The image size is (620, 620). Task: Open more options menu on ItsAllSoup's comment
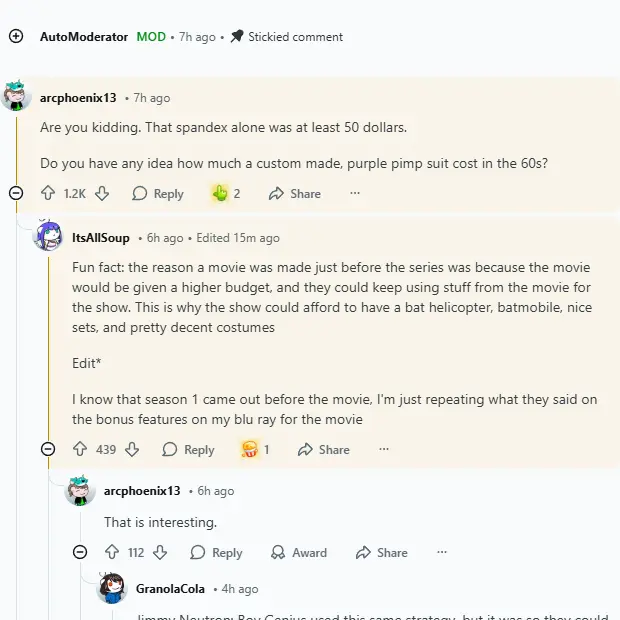pos(384,449)
